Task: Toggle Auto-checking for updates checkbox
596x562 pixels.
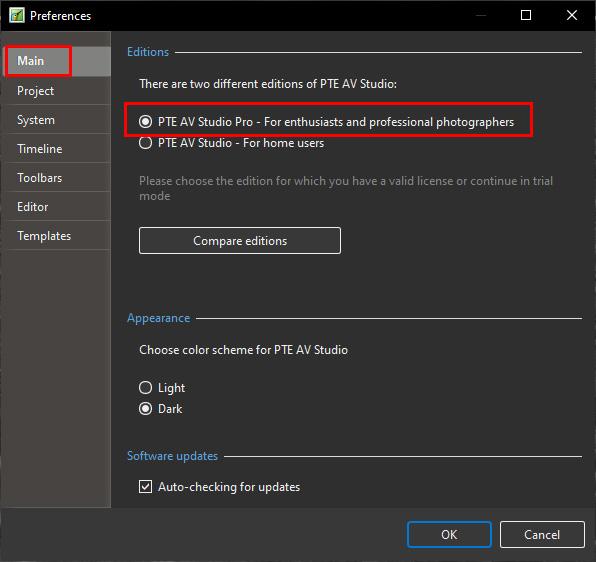Action: tap(145, 487)
